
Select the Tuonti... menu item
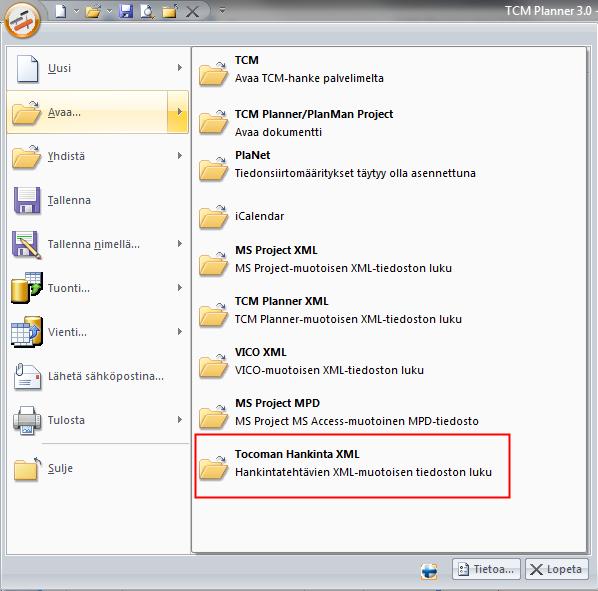pyautogui.click(x=98, y=288)
